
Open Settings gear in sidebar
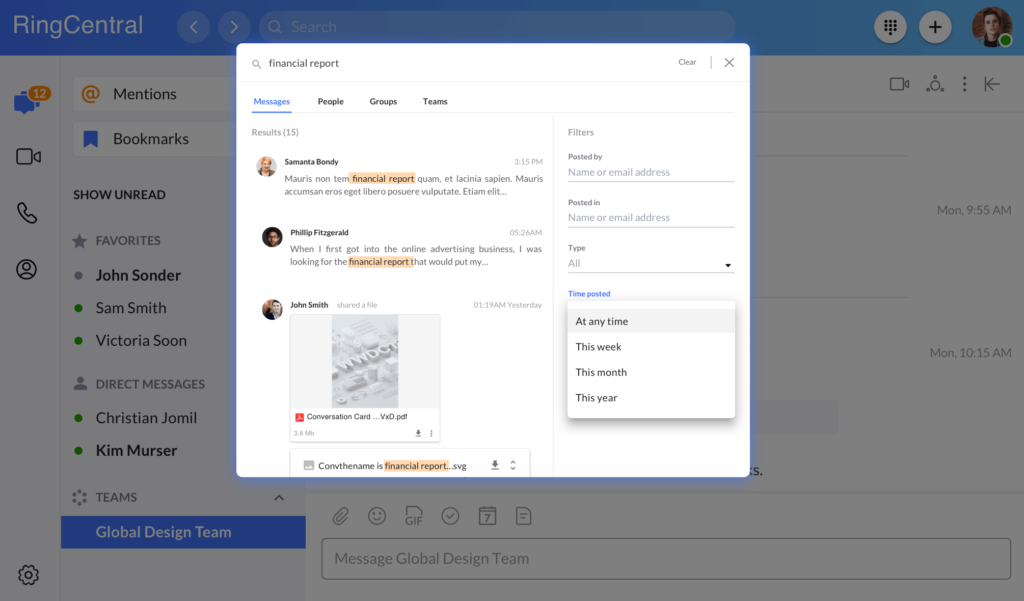[x=28, y=574]
